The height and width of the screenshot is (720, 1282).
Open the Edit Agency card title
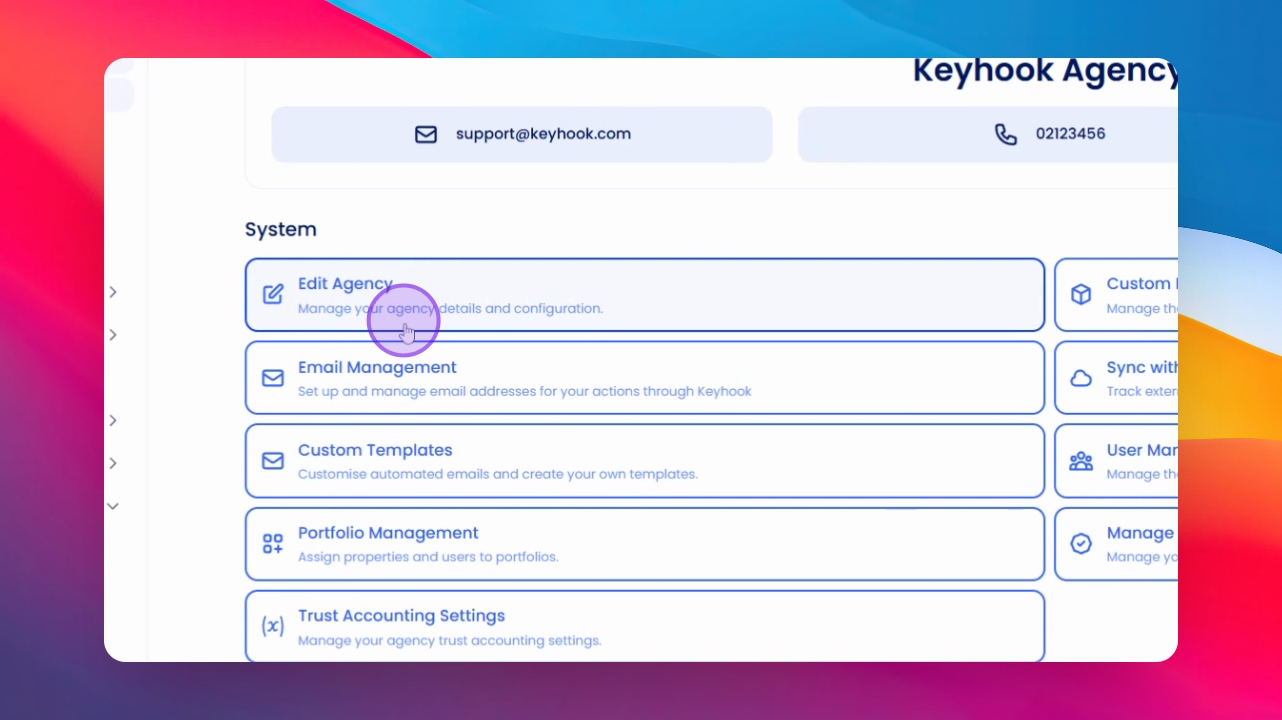[345, 284]
